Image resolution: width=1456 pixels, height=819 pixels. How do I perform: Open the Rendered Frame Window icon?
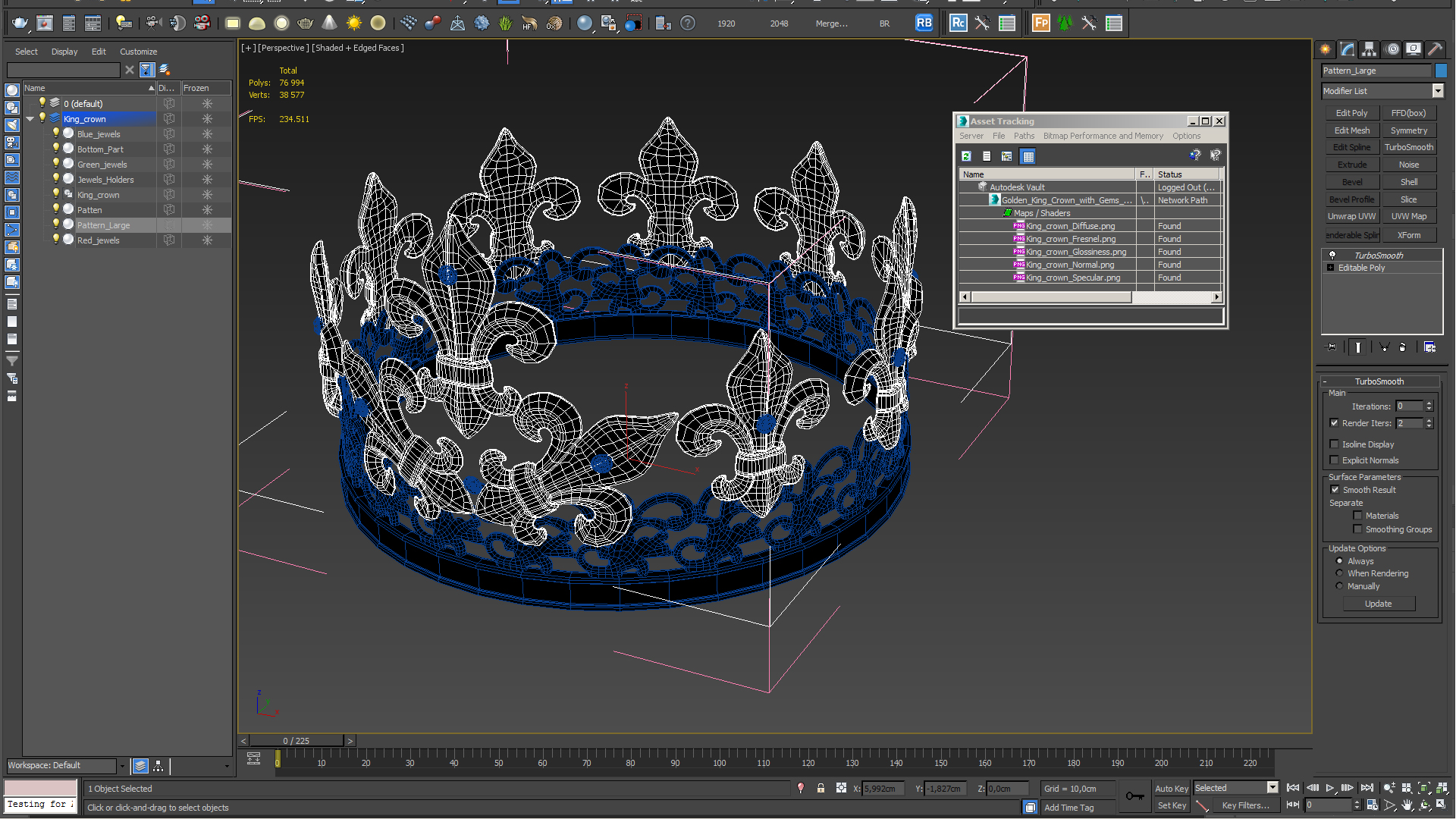45,24
